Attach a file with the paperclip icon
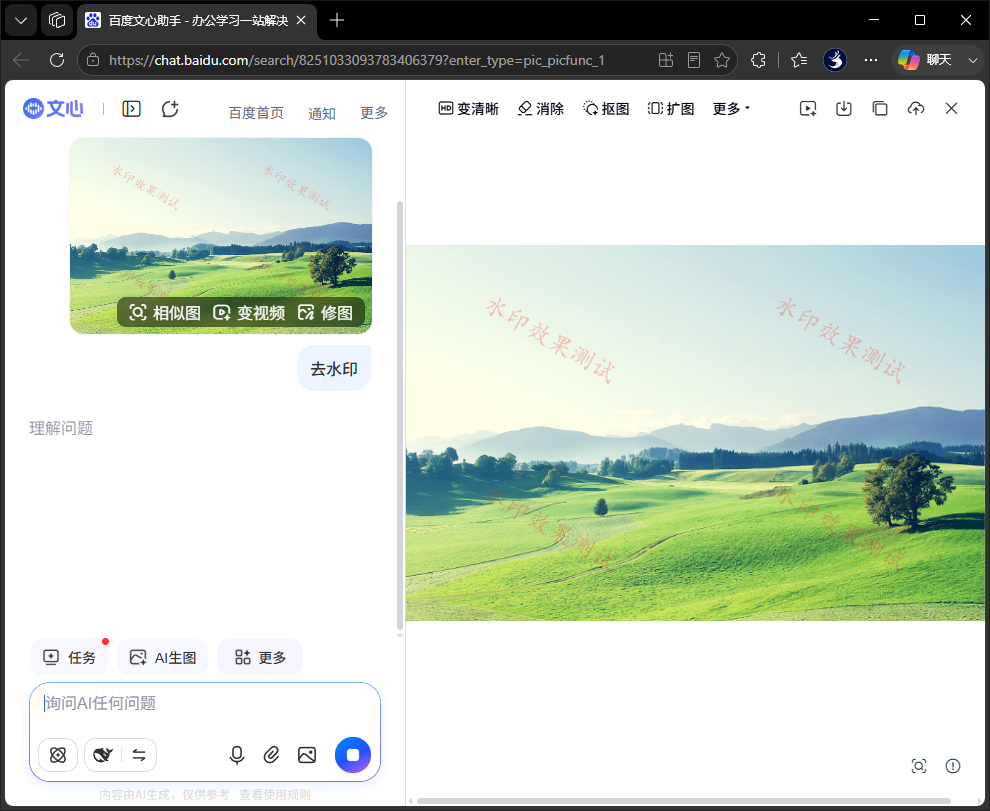990x811 pixels. 271,755
